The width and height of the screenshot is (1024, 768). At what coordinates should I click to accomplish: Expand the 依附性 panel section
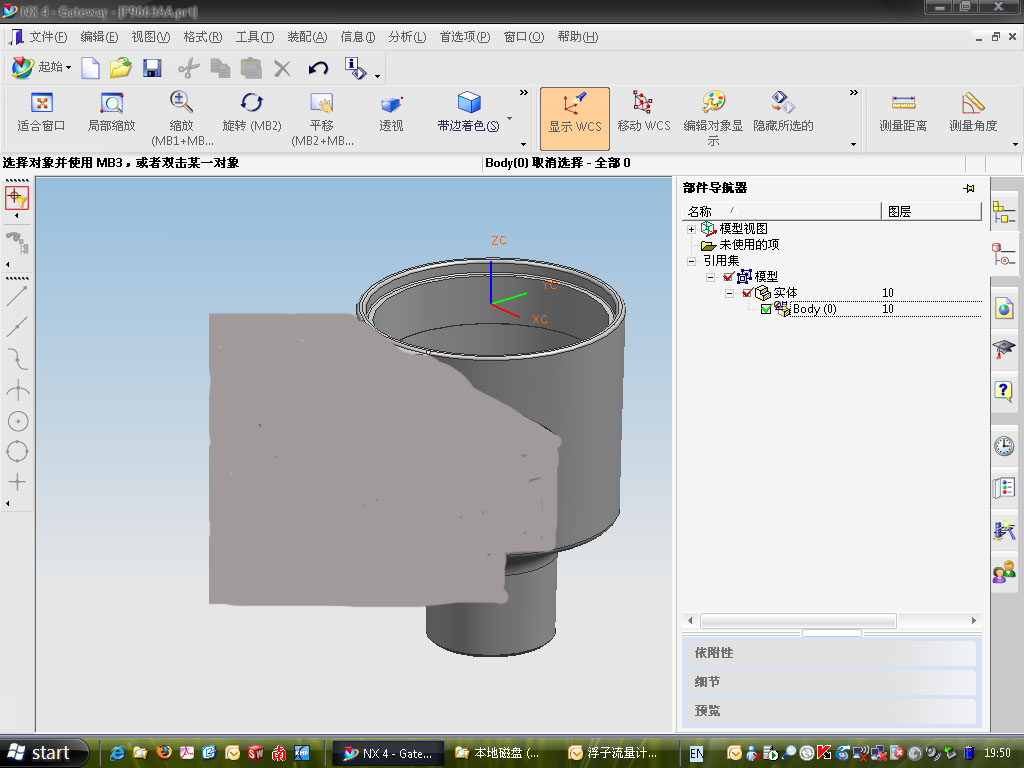[x=831, y=653]
